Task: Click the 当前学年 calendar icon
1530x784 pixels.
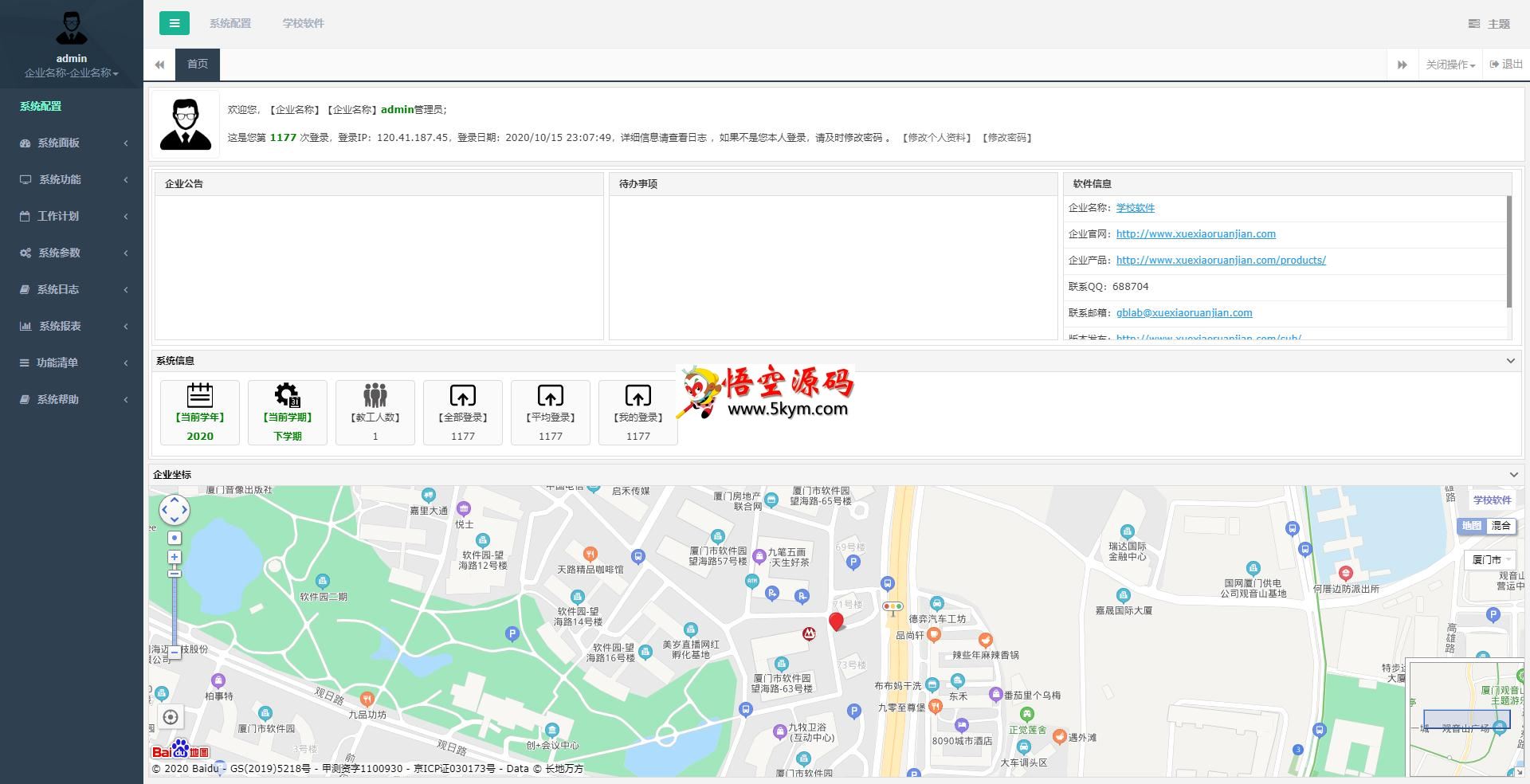Action: click(x=200, y=395)
